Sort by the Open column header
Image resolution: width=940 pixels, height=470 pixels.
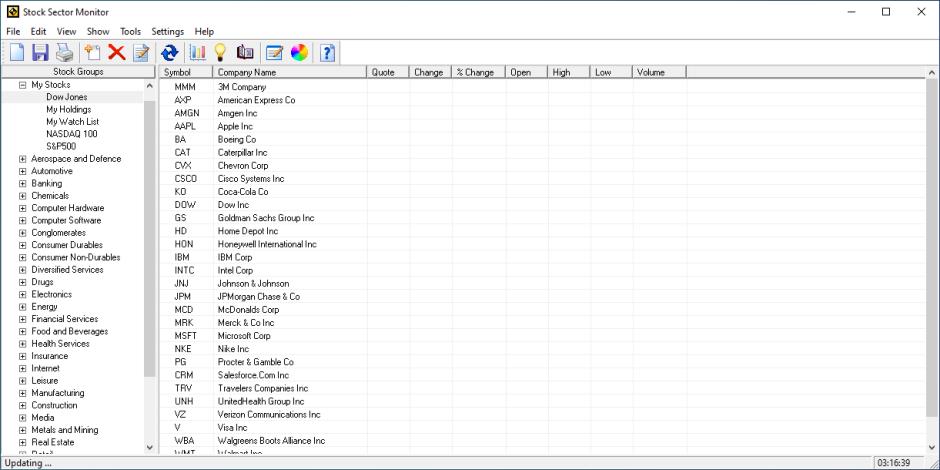point(526,72)
